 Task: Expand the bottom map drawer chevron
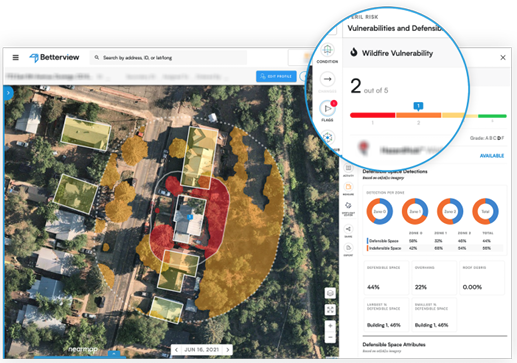click(x=114, y=353)
